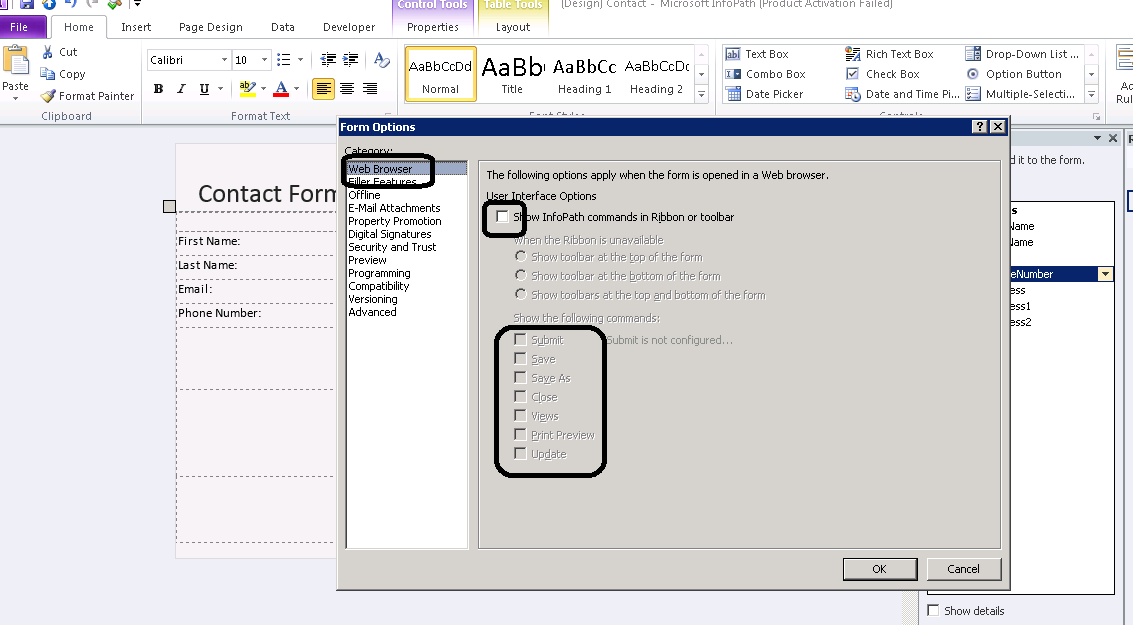Activate the Format Painter
Screen dimensions: 1133x625
[x=87, y=96]
